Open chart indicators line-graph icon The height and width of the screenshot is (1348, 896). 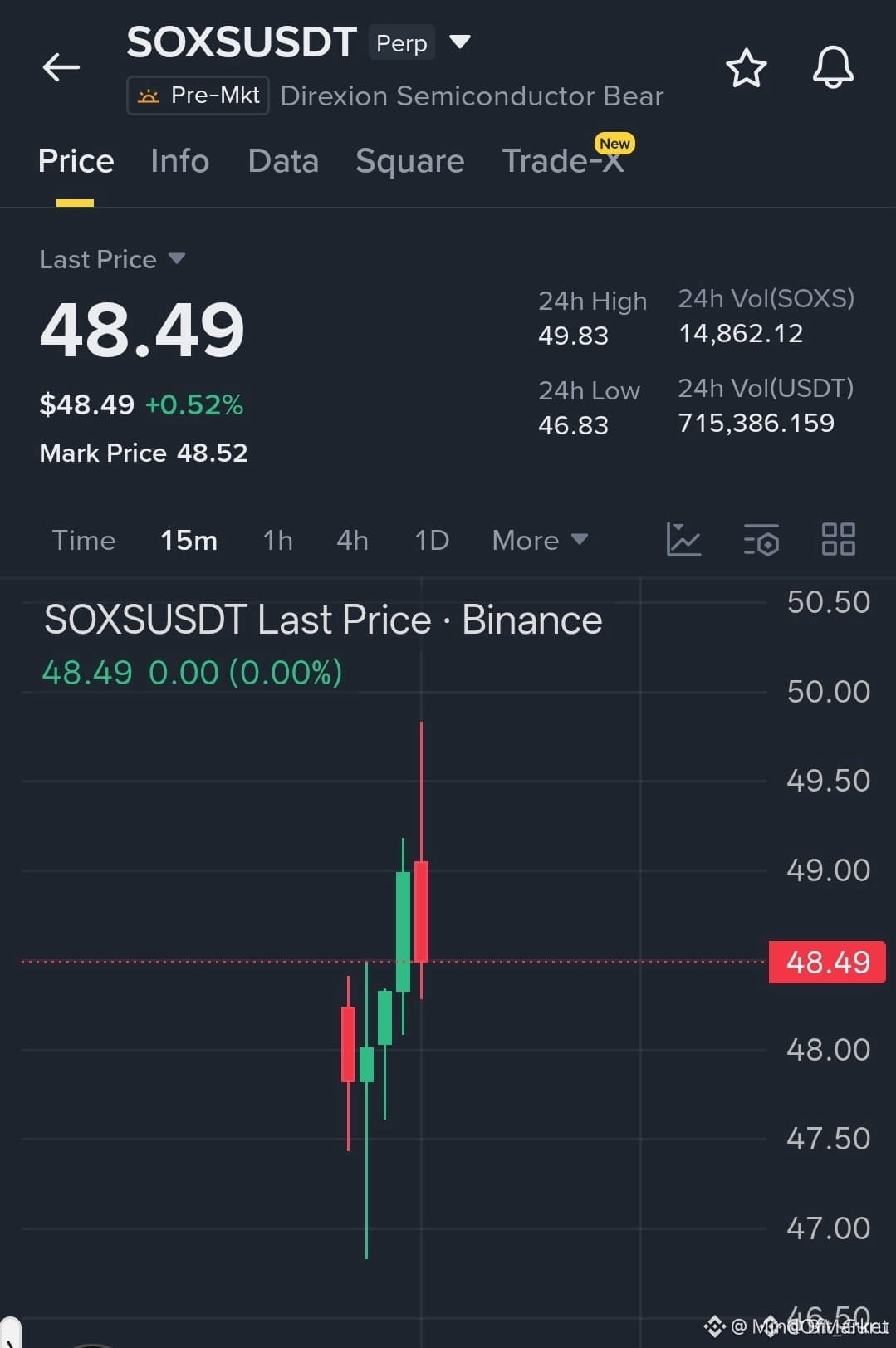[683, 540]
